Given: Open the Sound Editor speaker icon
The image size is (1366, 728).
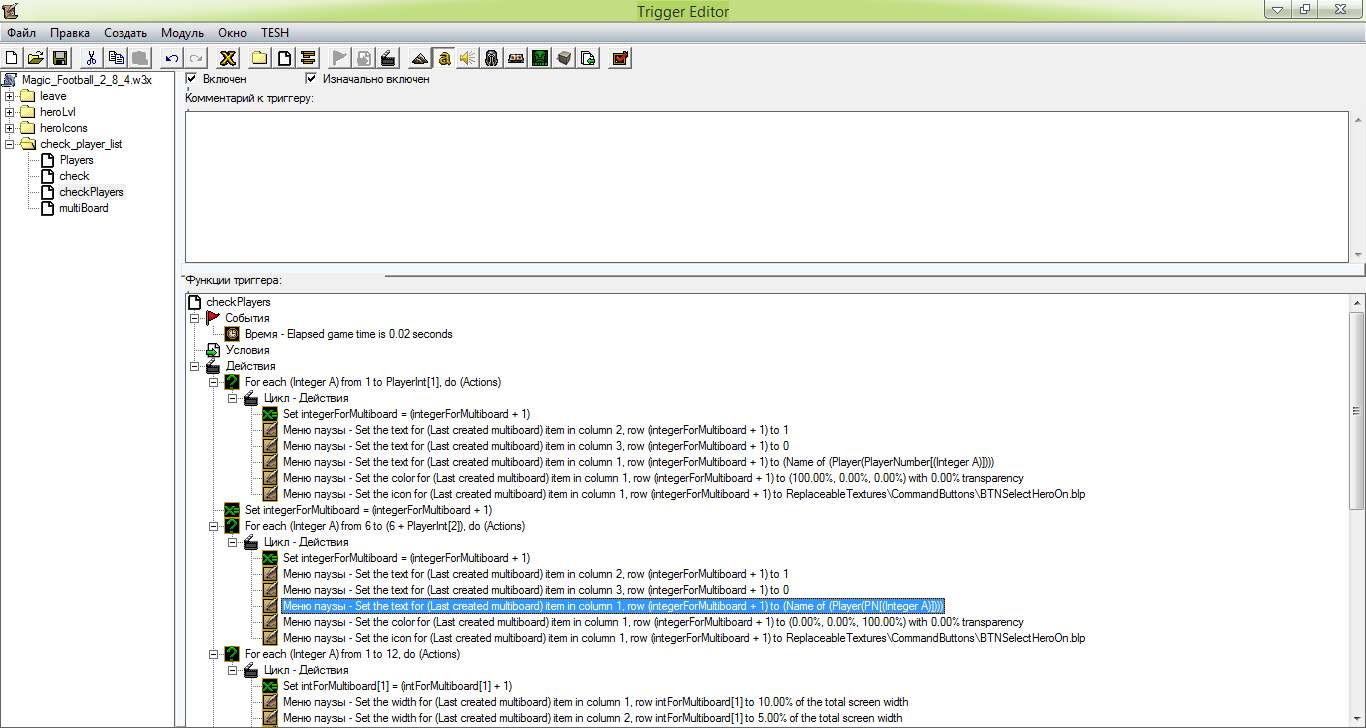Looking at the screenshot, I should point(468,58).
